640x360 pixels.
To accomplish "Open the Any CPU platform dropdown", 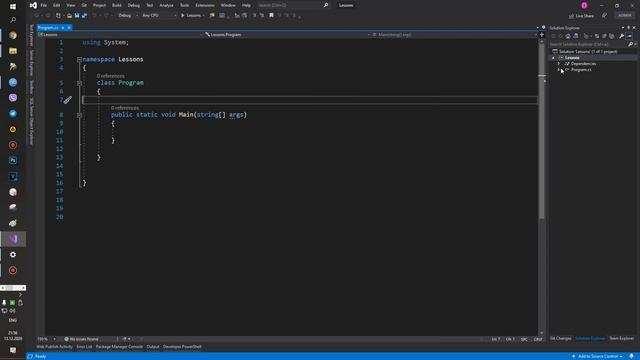I will [x=159, y=16].
